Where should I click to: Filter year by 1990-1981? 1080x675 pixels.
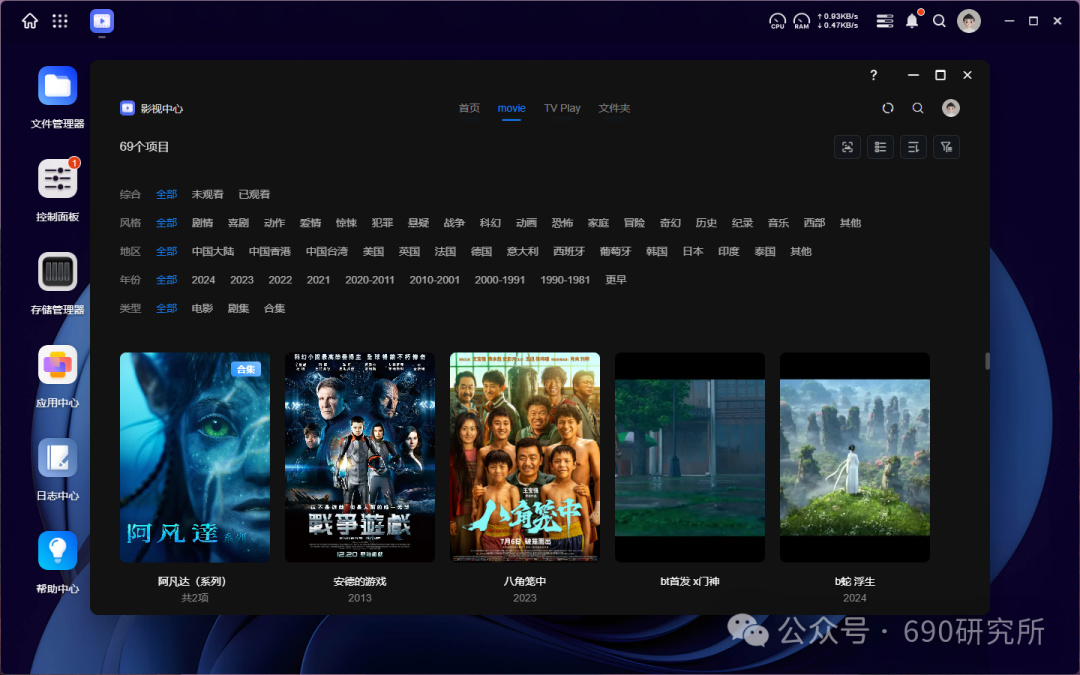565,280
